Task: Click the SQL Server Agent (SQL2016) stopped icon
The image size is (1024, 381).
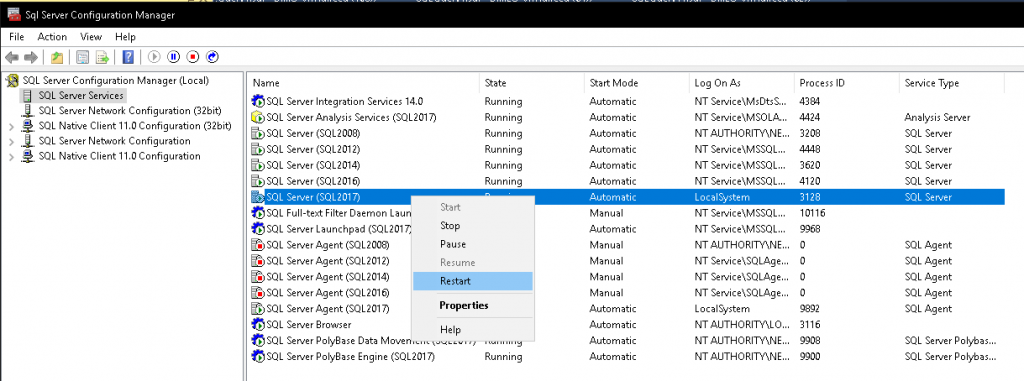Action: pos(258,293)
